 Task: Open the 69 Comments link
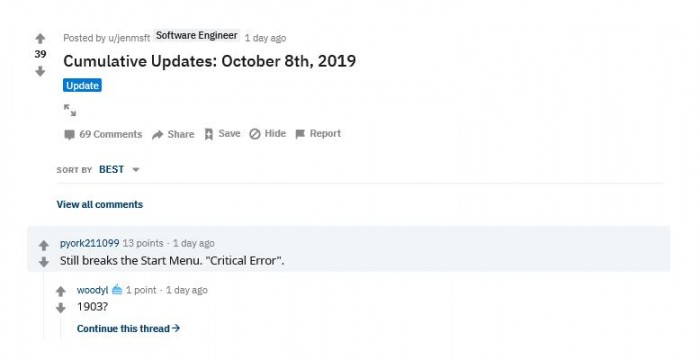pos(103,134)
